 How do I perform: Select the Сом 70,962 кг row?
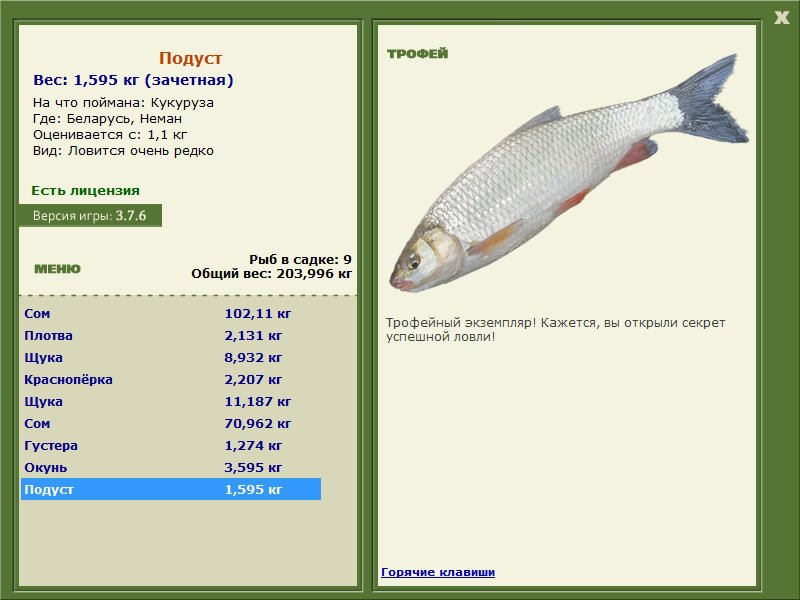click(171, 423)
